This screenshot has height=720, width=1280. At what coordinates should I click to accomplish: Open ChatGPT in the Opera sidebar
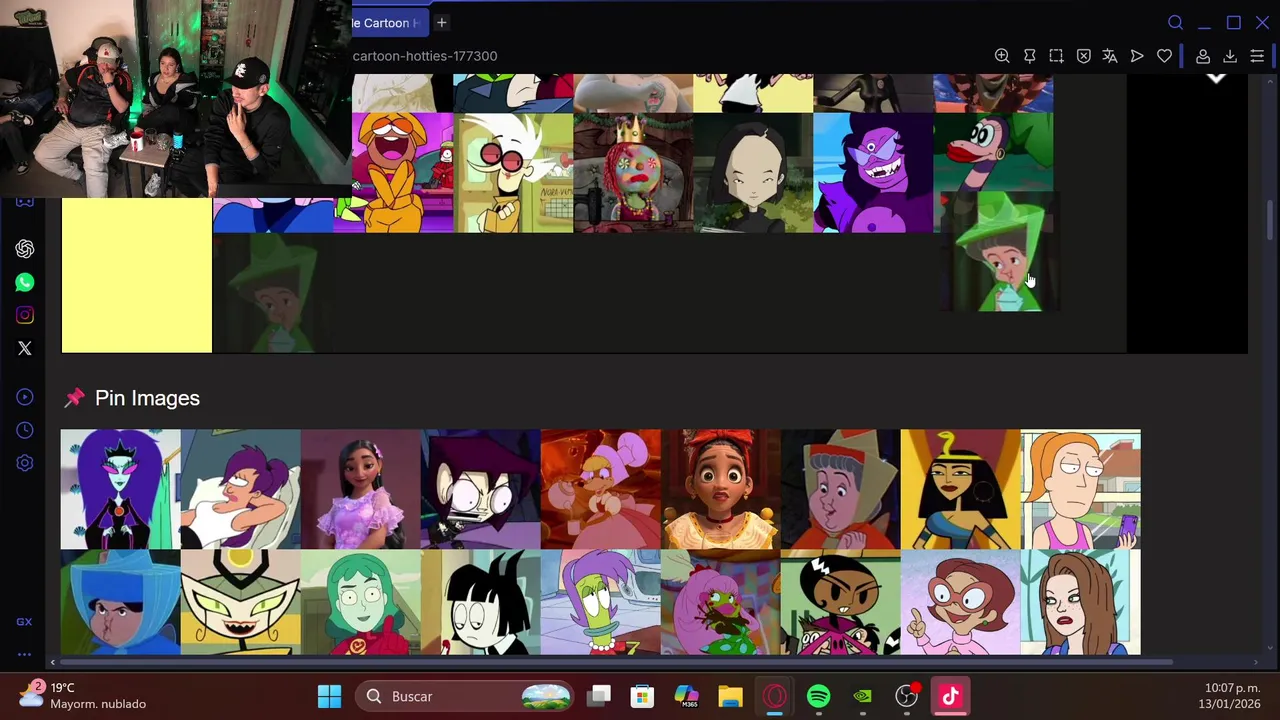point(25,249)
